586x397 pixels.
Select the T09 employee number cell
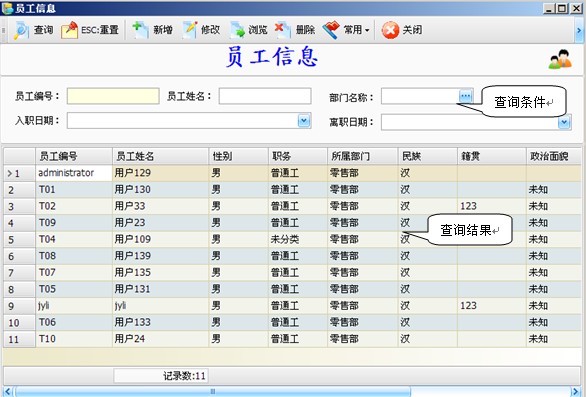(74, 223)
